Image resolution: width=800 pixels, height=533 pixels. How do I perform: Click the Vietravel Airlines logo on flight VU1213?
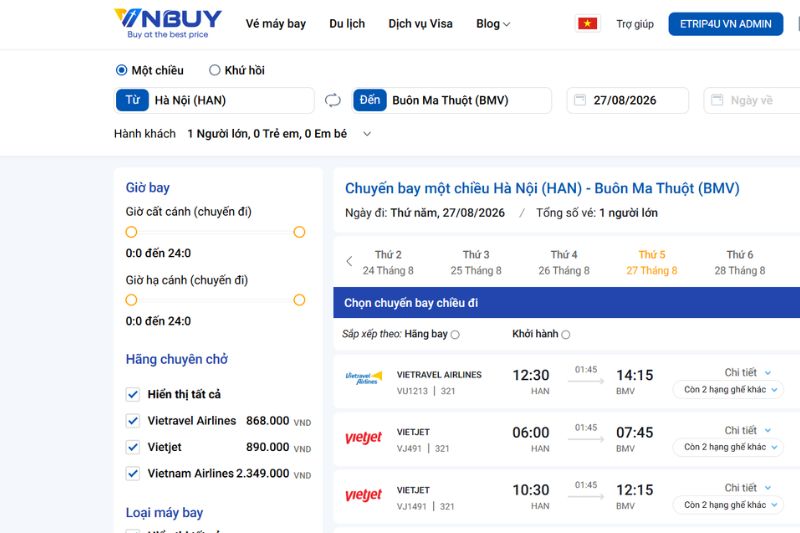click(x=363, y=378)
